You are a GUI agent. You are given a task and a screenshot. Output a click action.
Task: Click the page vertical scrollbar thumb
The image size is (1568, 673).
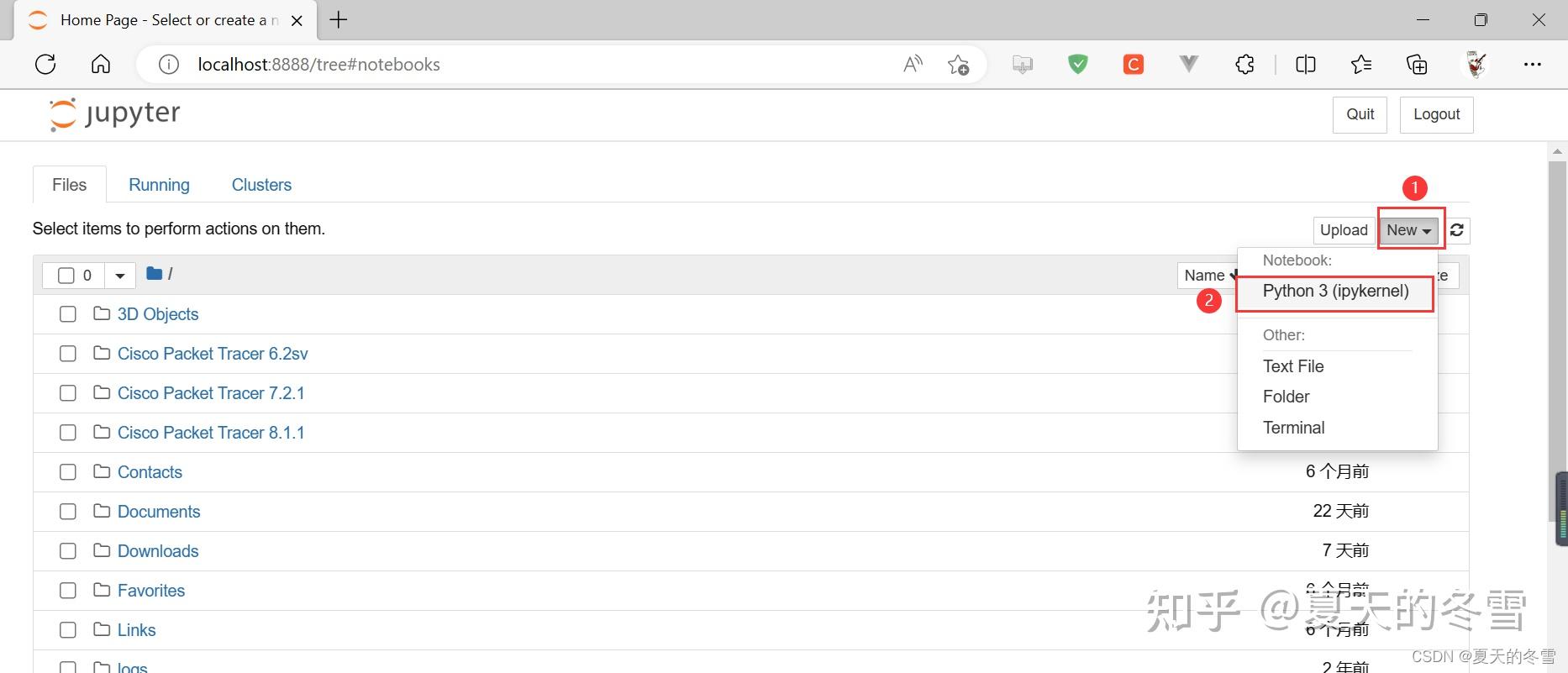pyautogui.click(x=1557, y=340)
